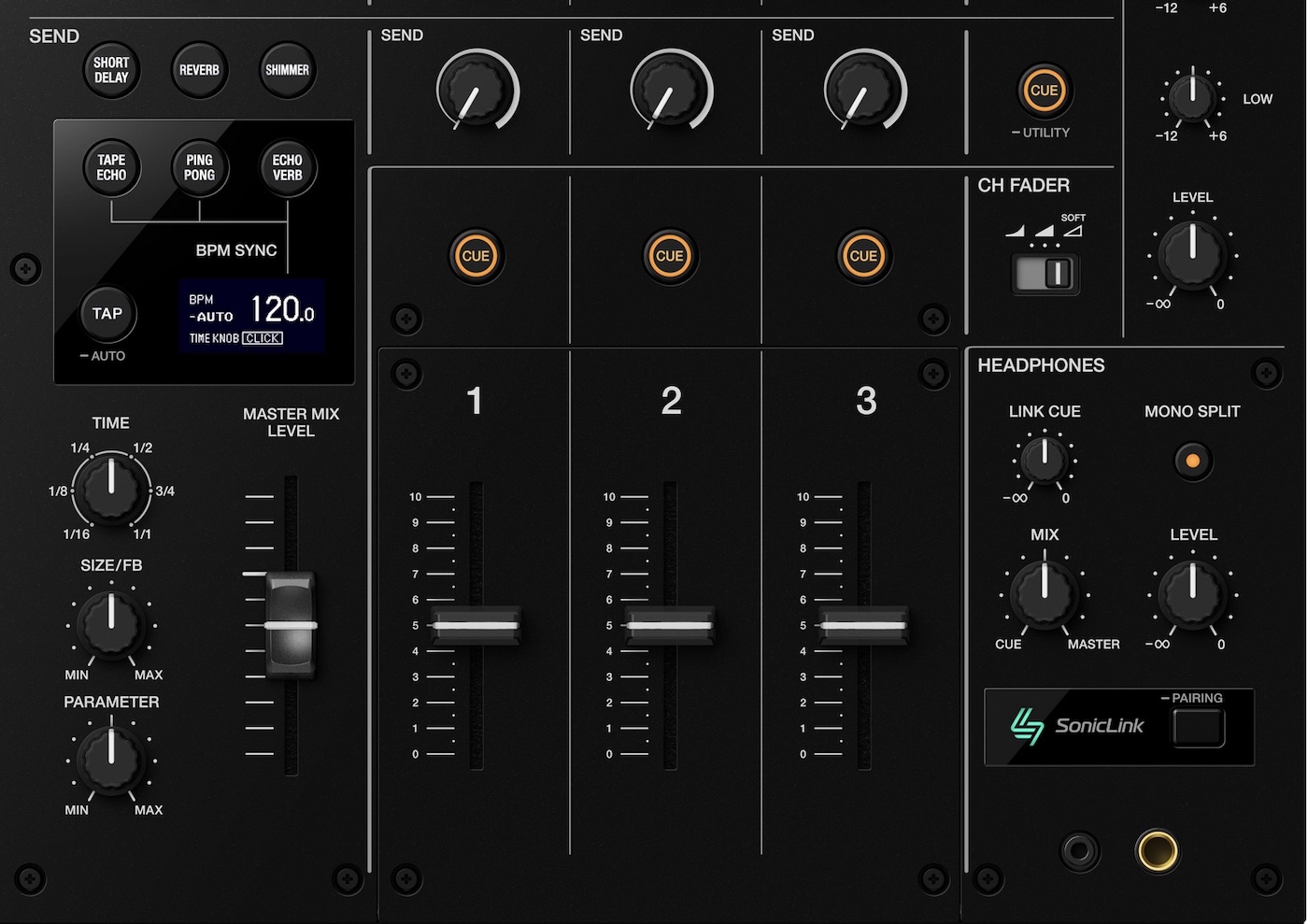Click the Master Mix Level fader
Viewport: 1308px width, 924px height.
click(291, 625)
